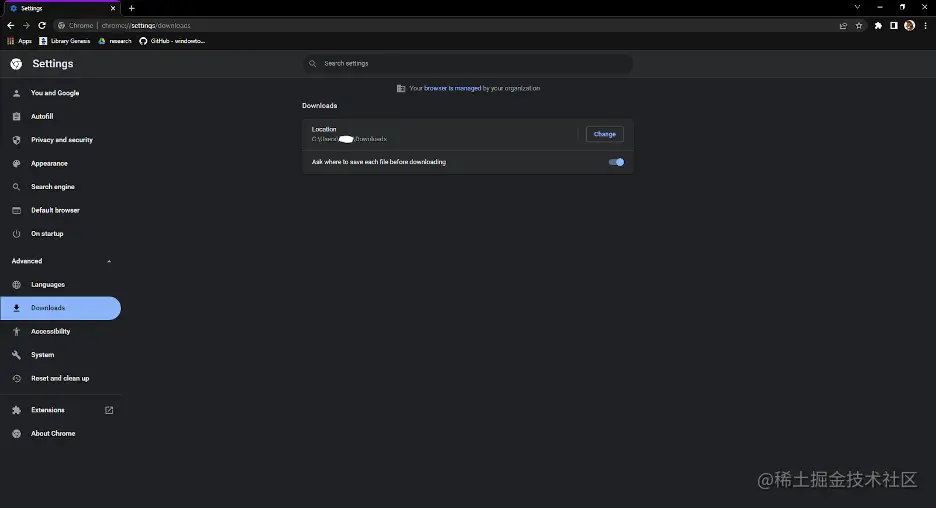Screen dimensions: 936x508
Task: Open the You and Google section
Action: (x=60, y=93)
